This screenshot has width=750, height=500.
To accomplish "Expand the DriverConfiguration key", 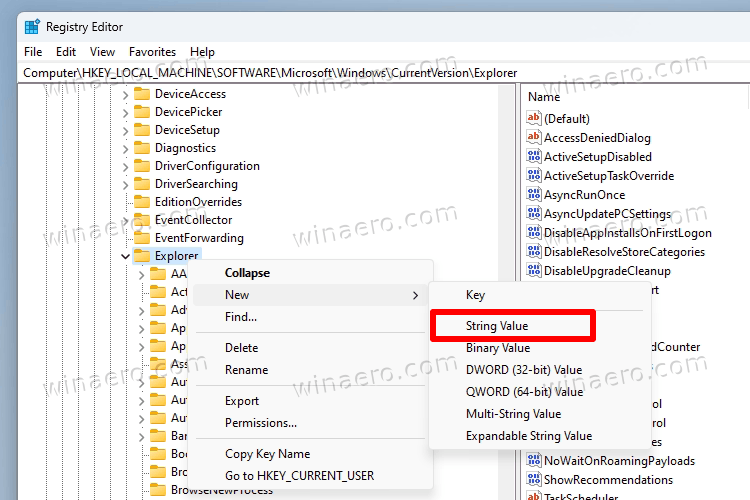I will 125,167.
